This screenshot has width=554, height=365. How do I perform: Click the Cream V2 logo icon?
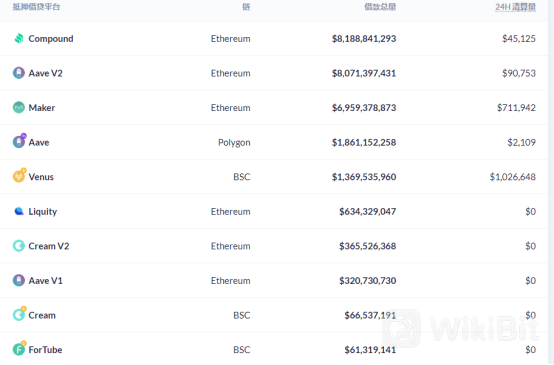pos(19,246)
